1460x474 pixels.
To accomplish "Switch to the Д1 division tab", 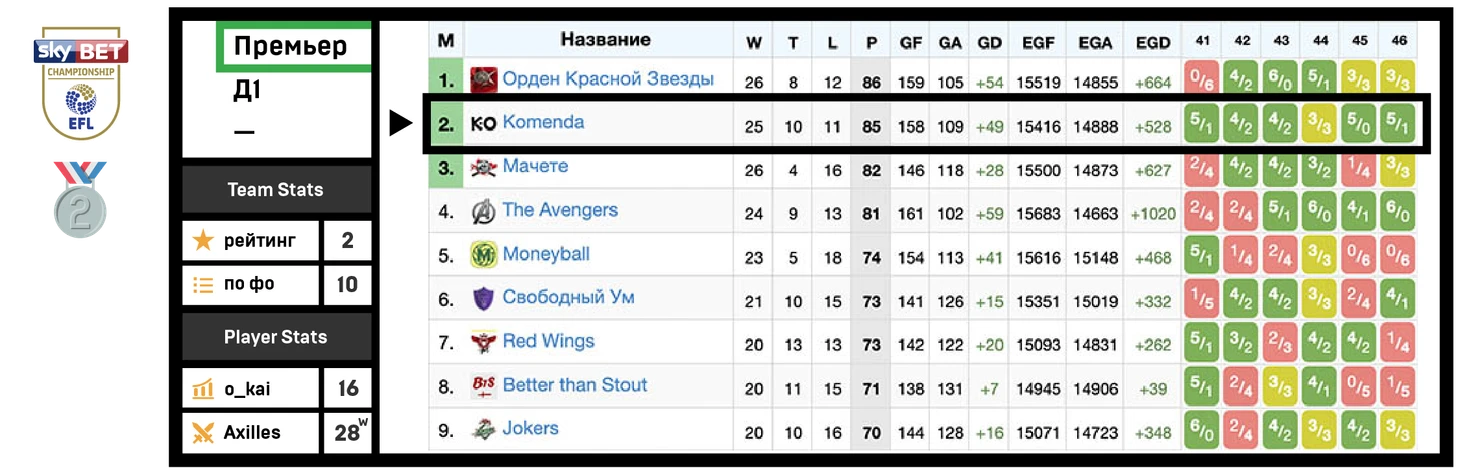I will point(247,91).
